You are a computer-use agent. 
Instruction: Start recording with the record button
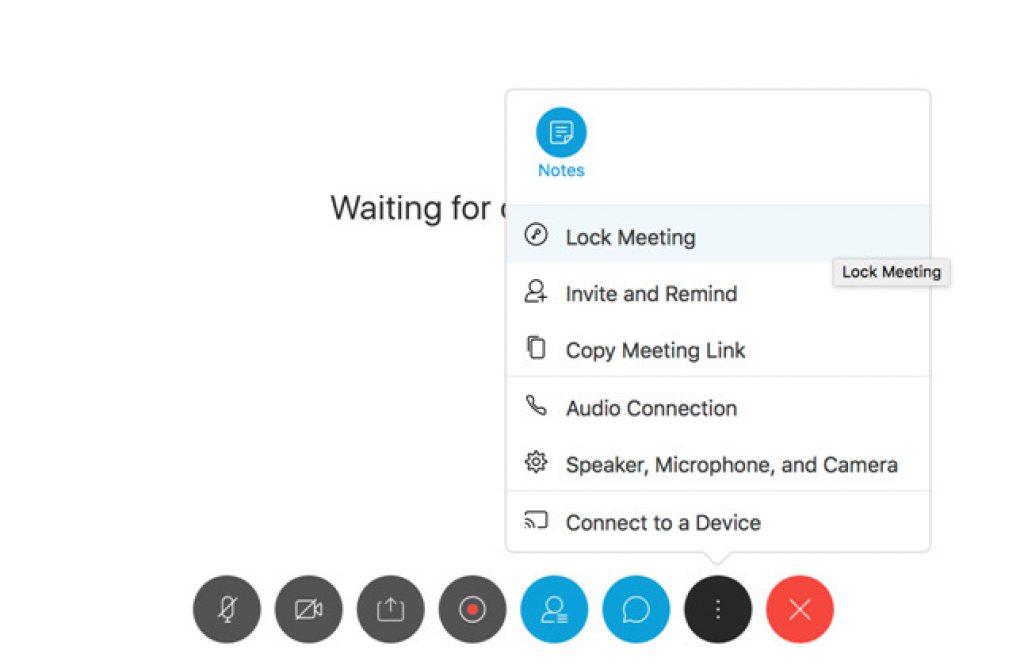point(472,609)
